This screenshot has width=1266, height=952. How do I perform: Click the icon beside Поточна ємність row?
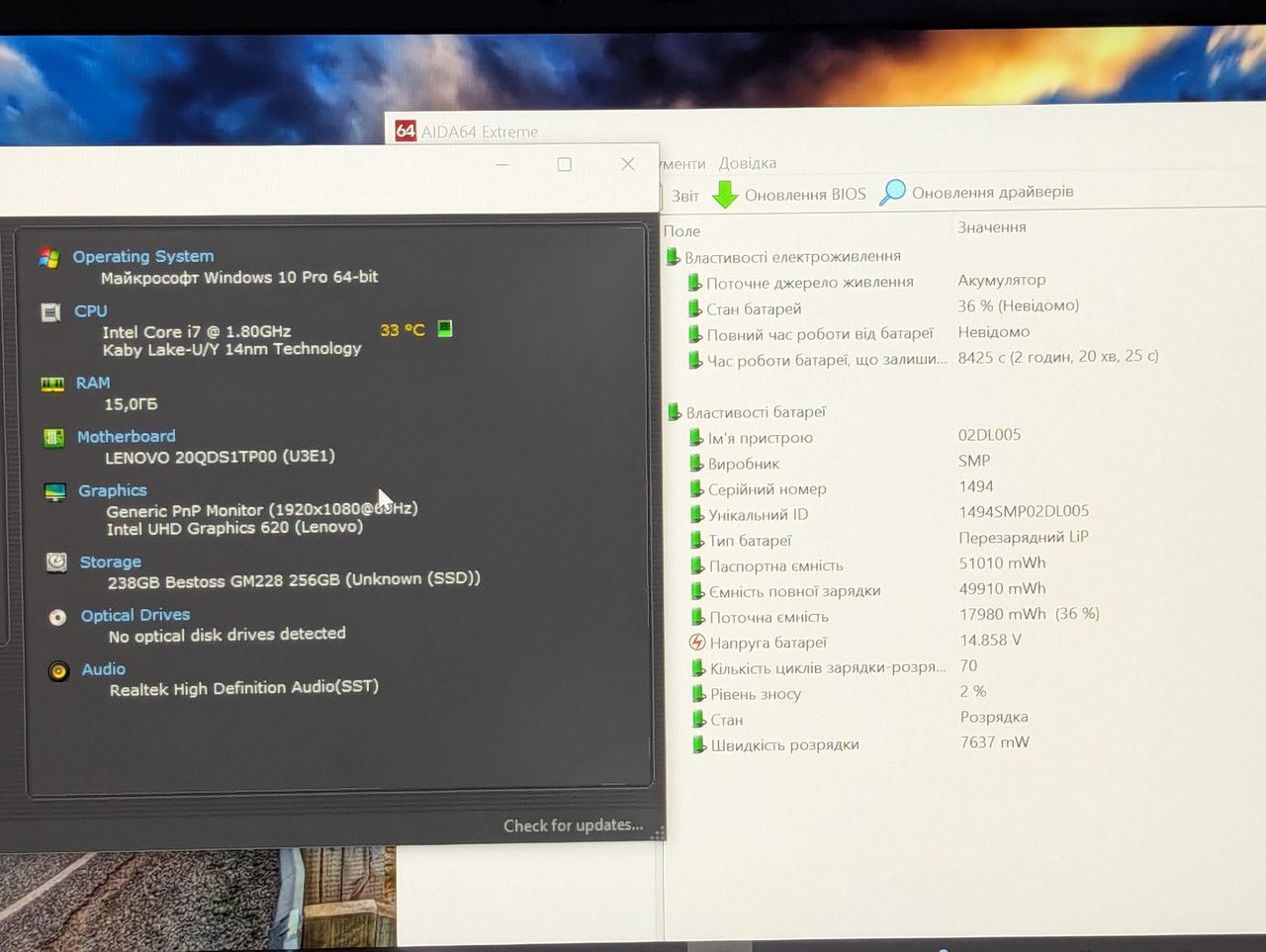(698, 617)
